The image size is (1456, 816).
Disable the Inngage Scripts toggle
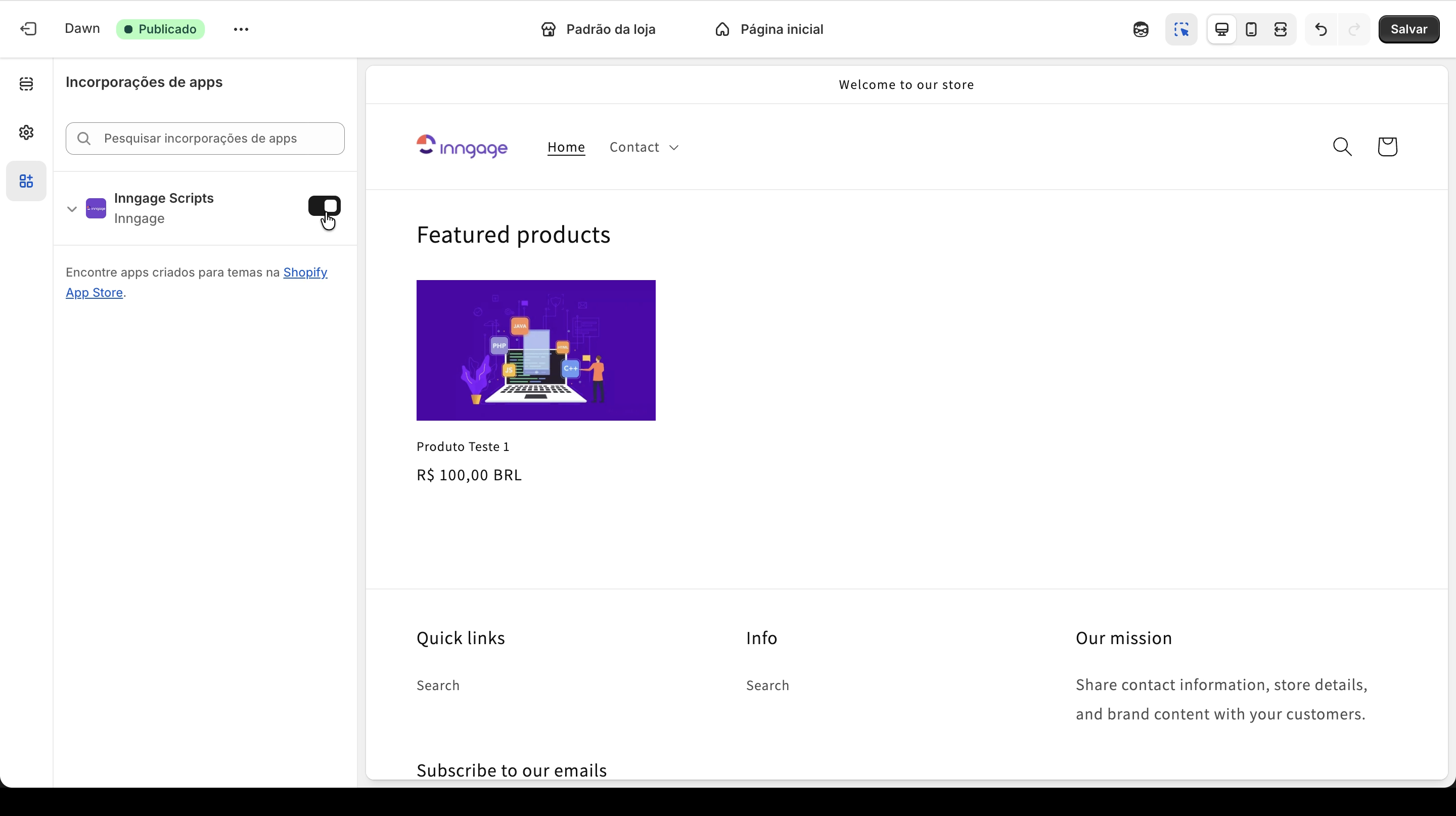(x=325, y=206)
